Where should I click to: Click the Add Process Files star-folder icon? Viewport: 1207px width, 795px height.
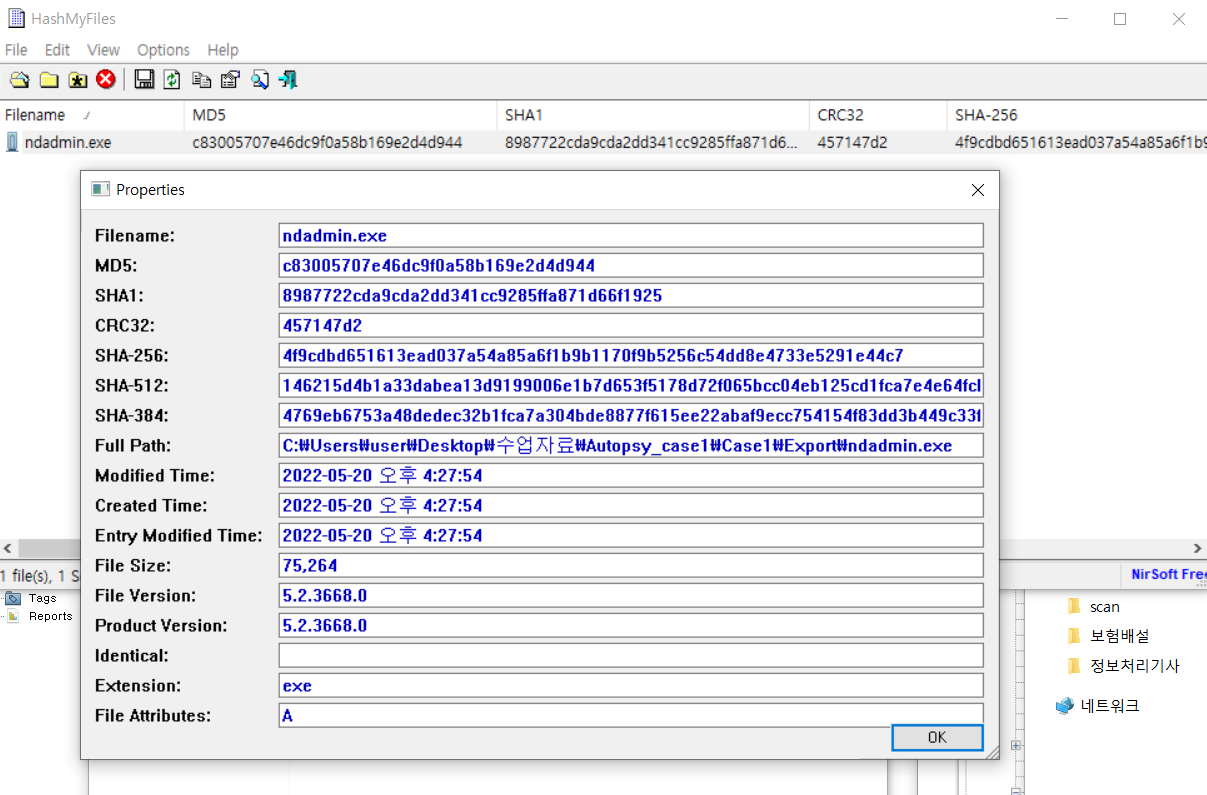77,80
